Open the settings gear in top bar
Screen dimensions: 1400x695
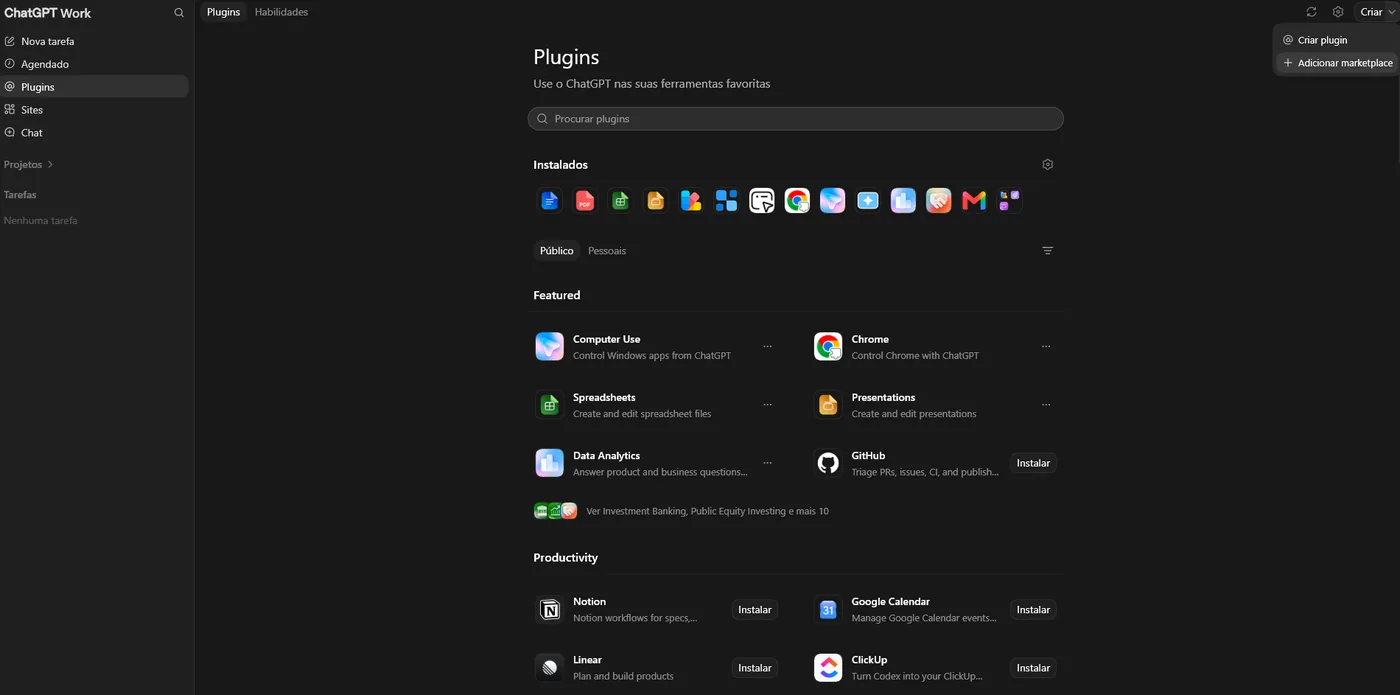pyautogui.click(x=1338, y=12)
